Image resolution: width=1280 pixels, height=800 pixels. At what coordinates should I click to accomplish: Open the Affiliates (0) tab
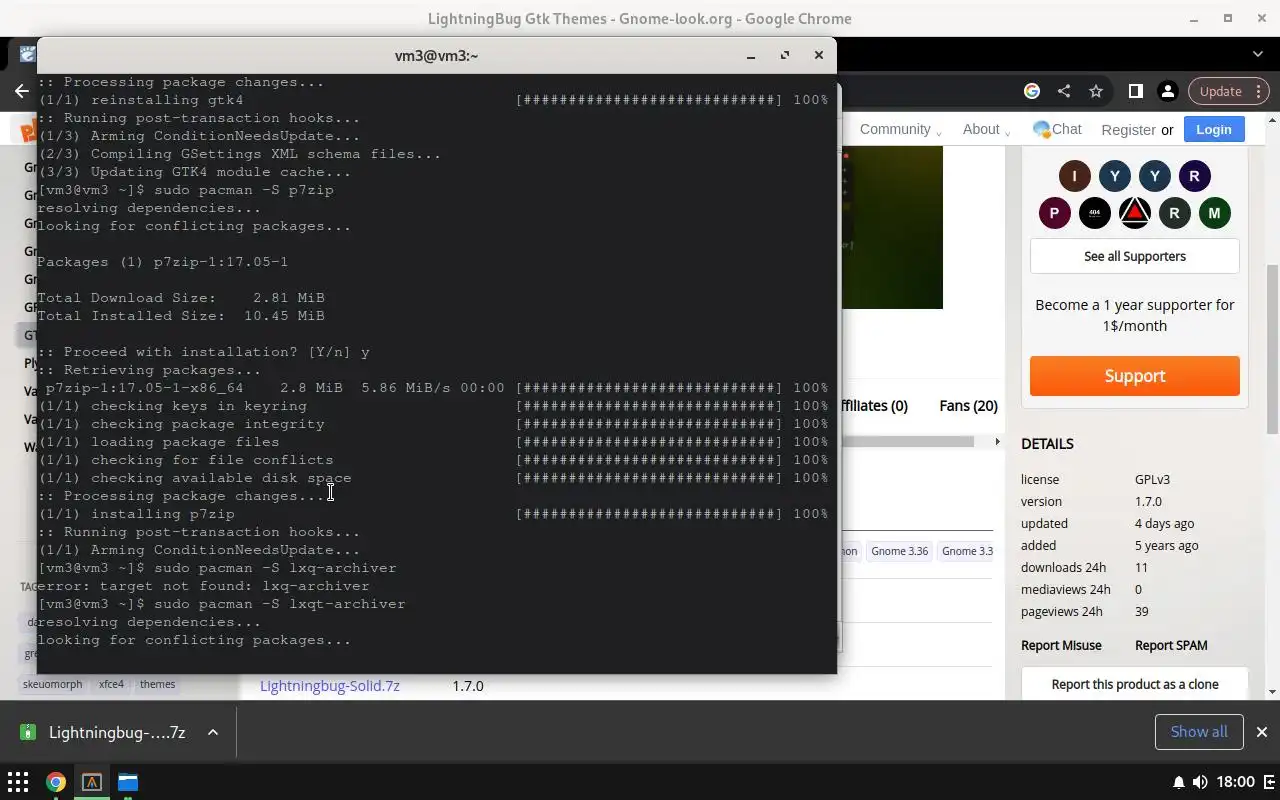click(x=875, y=405)
